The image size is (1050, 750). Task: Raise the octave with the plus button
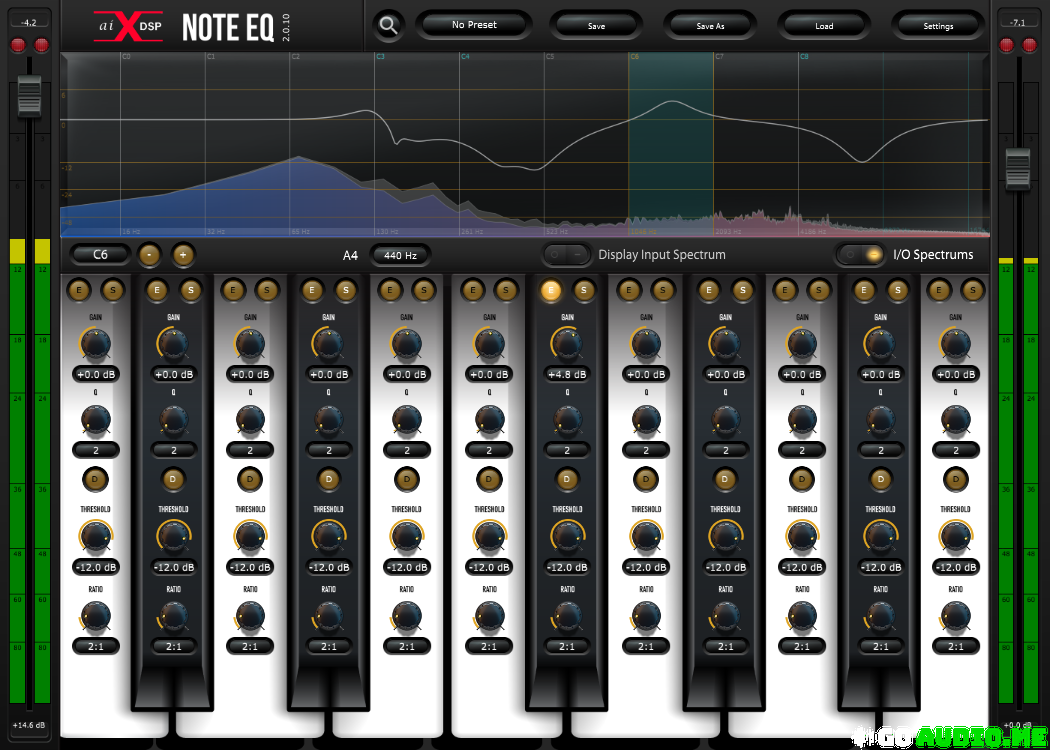pyautogui.click(x=183, y=254)
